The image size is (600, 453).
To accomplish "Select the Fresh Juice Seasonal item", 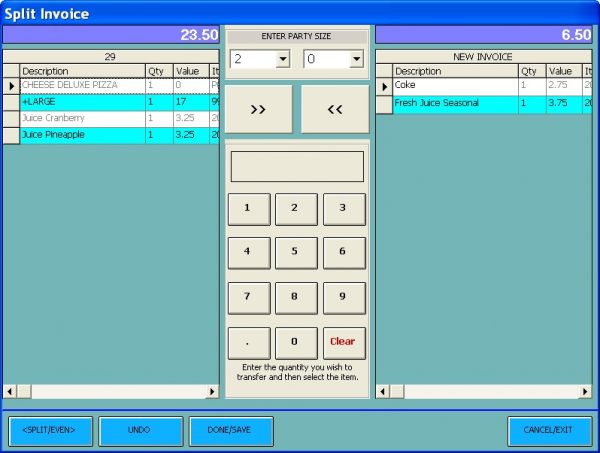I will point(454,103).
